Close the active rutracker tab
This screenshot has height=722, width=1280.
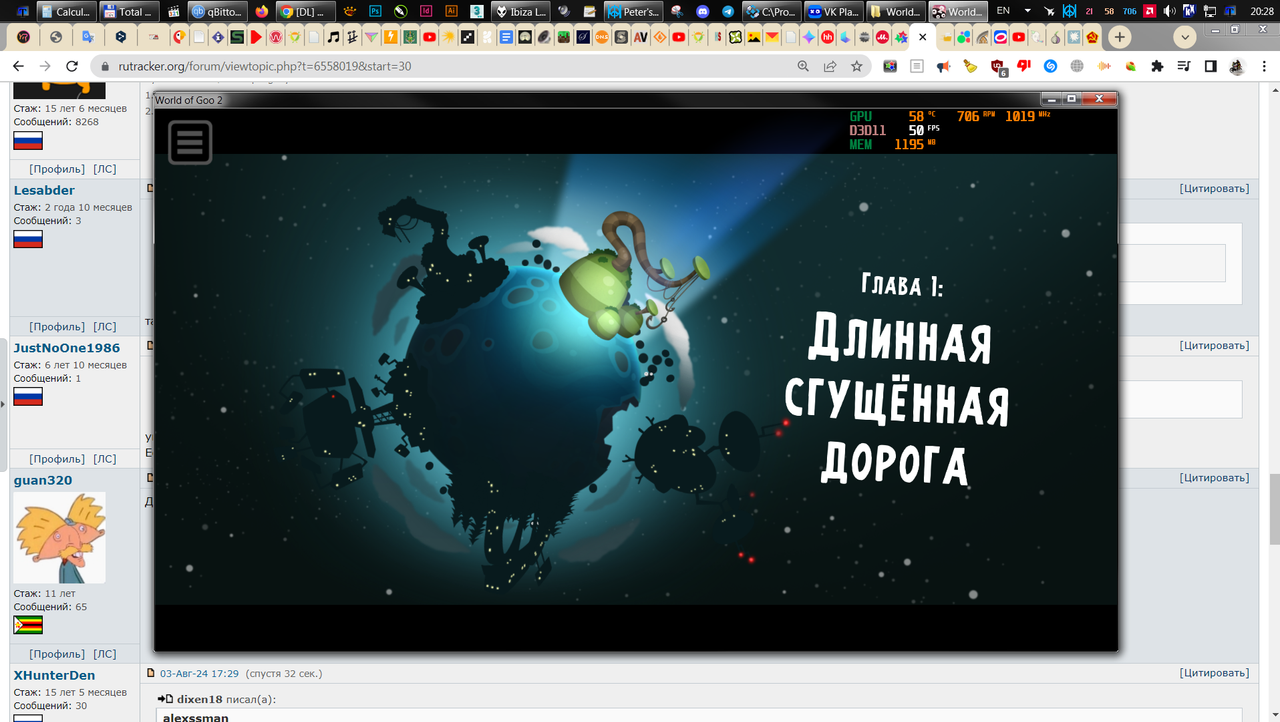click(922, 37)
